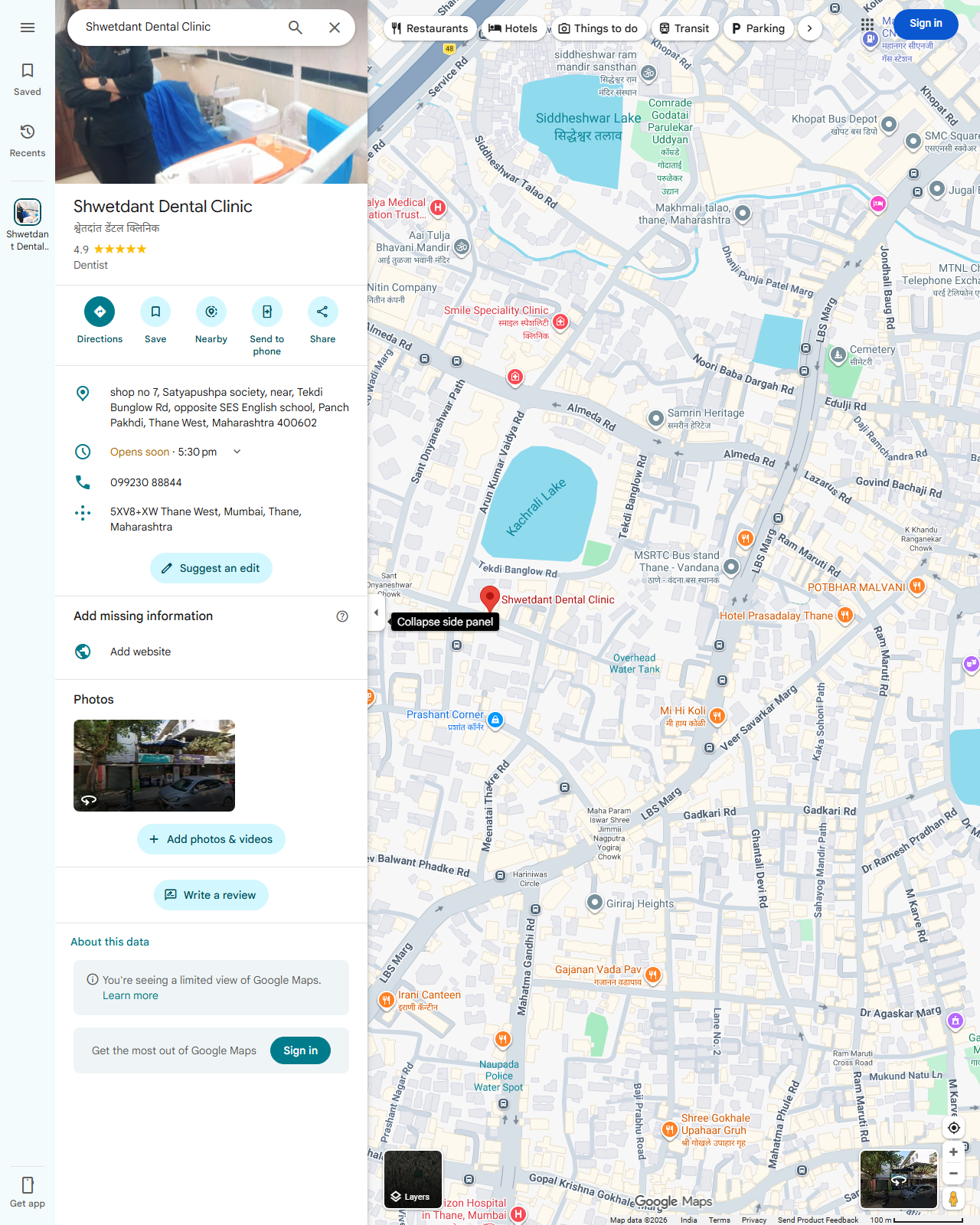
Task: Show more category chips with right arrow
Action: click(x=810, y=28)
